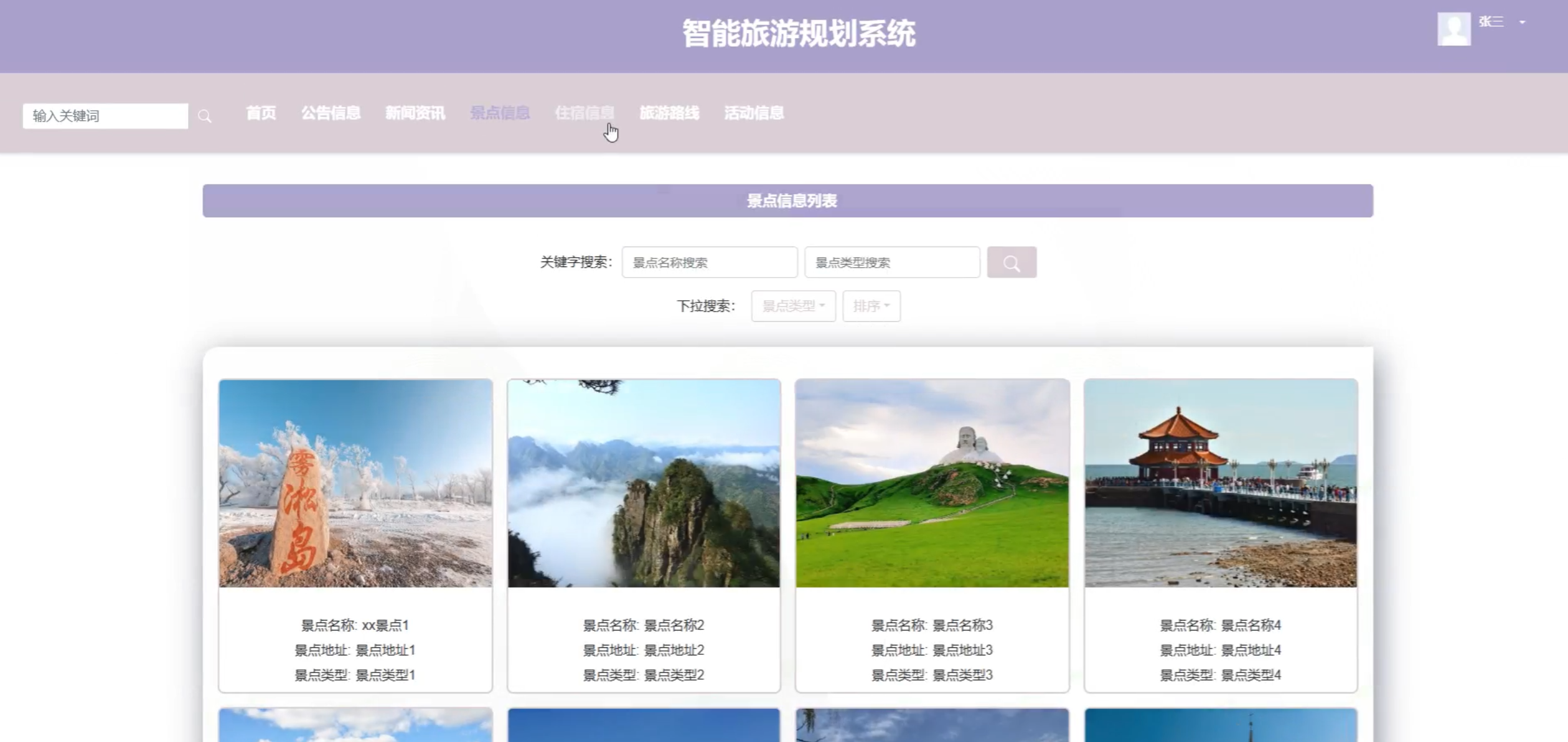
Task: Open the 雾凇岛 stone scenic spot thumbnail
Action: coord(355,483)
